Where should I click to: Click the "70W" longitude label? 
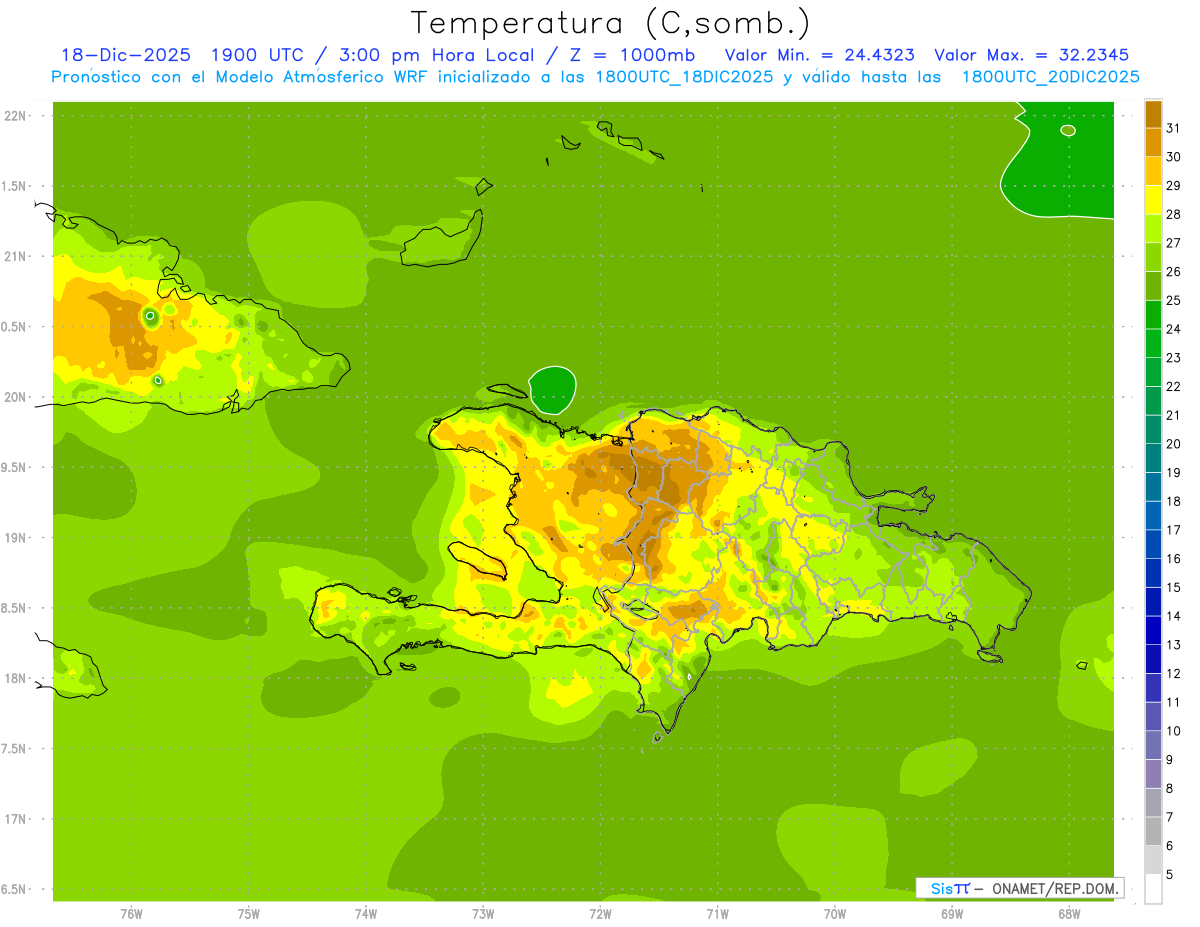click(x=835, y=913)
